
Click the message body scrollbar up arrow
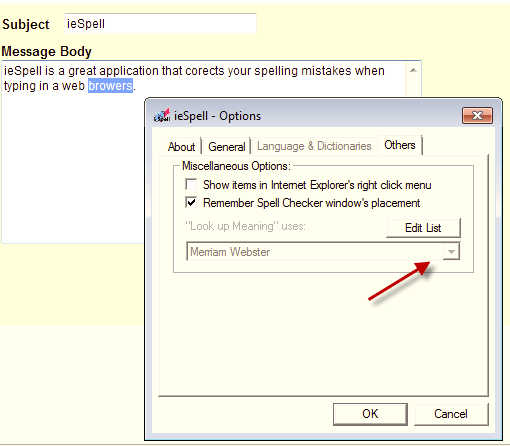point(413,70)
